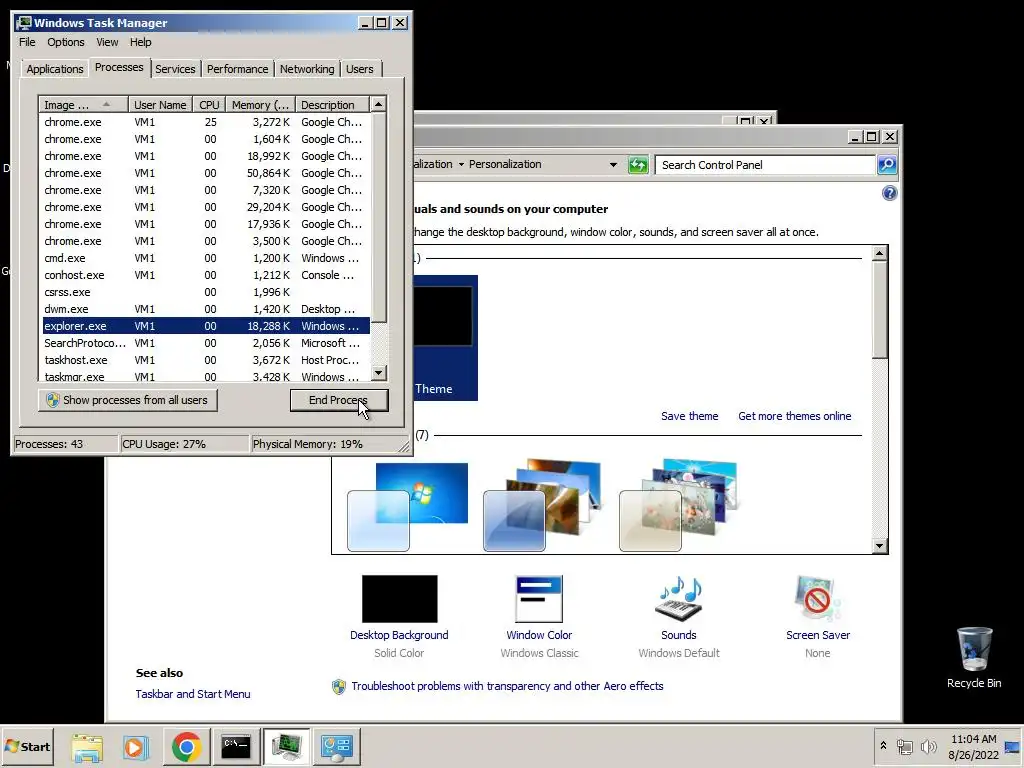This screenshot has width=1024, height=768.
Task: Select the Windows 7 Aero theme thumbnail
Action: coord(408,505)
